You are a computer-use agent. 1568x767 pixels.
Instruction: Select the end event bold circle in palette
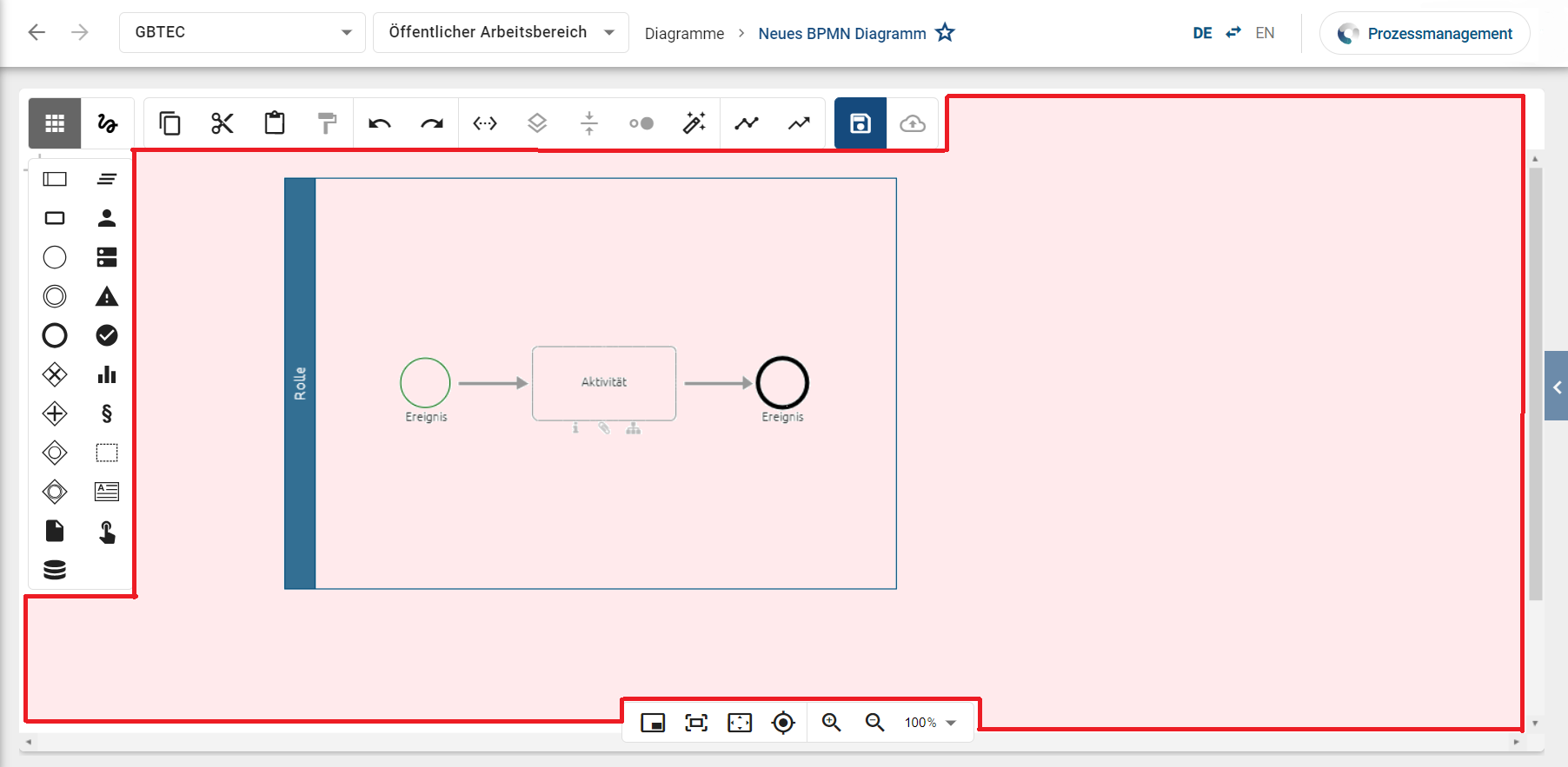[x=55, y=335]
